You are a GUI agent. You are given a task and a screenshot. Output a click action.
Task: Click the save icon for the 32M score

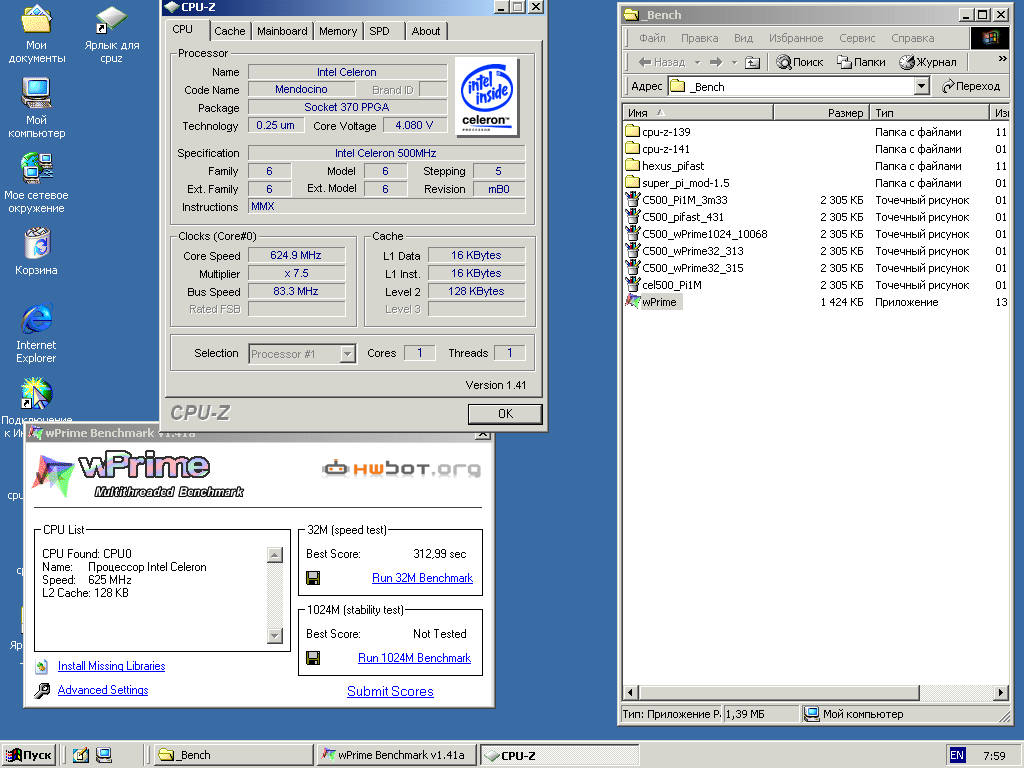point(313,578)
